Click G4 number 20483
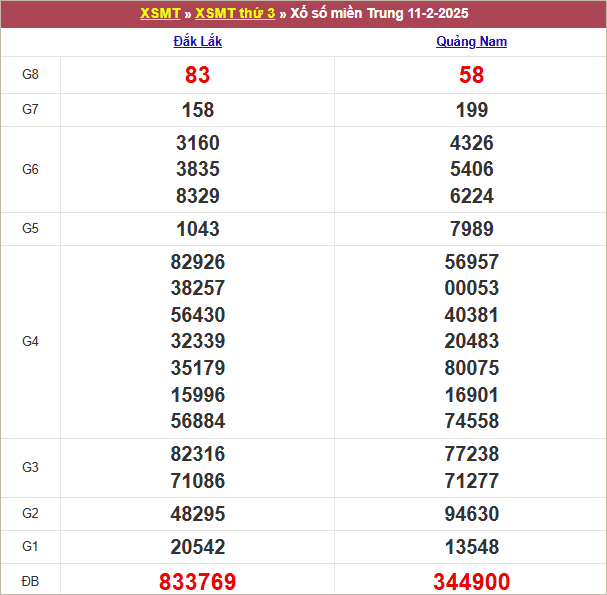This screenshot has width=607, height=595. pyautogui.click(x=472, y=341)
